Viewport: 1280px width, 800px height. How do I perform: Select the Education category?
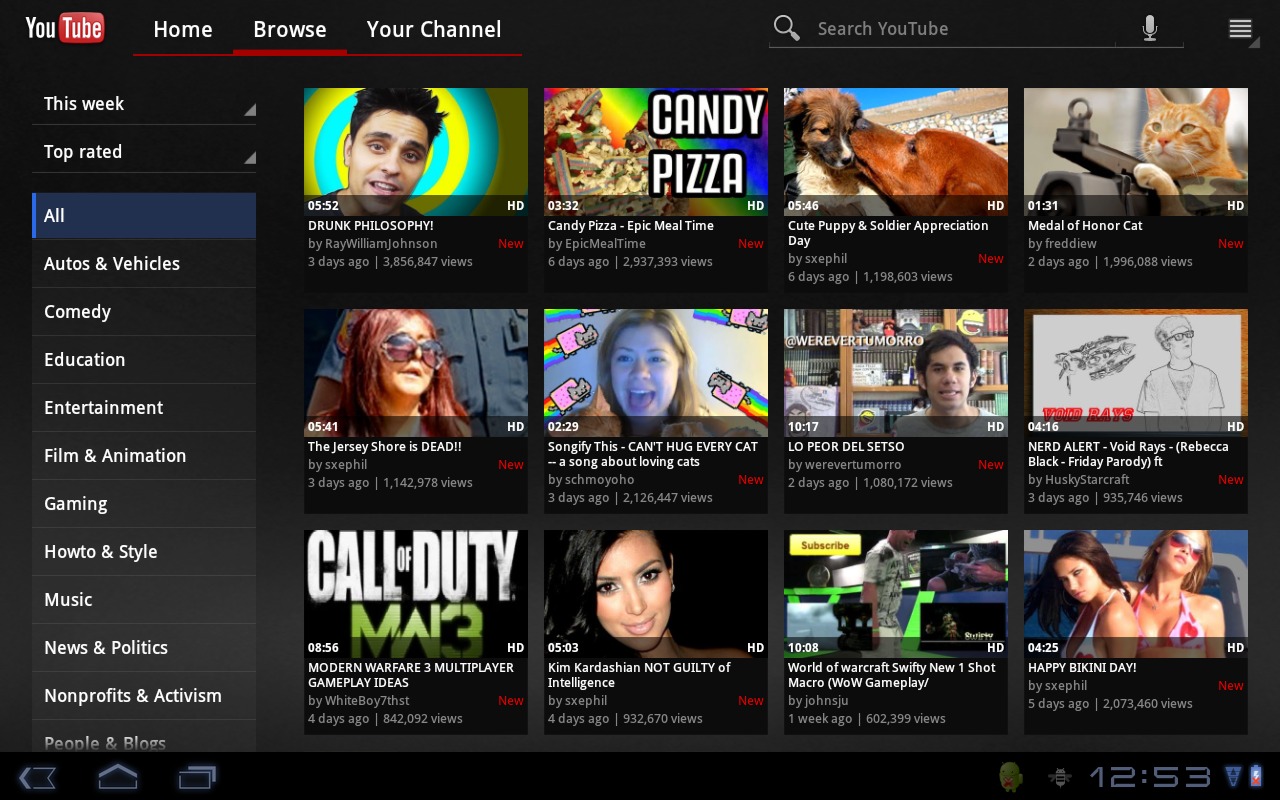coord(144,360)
